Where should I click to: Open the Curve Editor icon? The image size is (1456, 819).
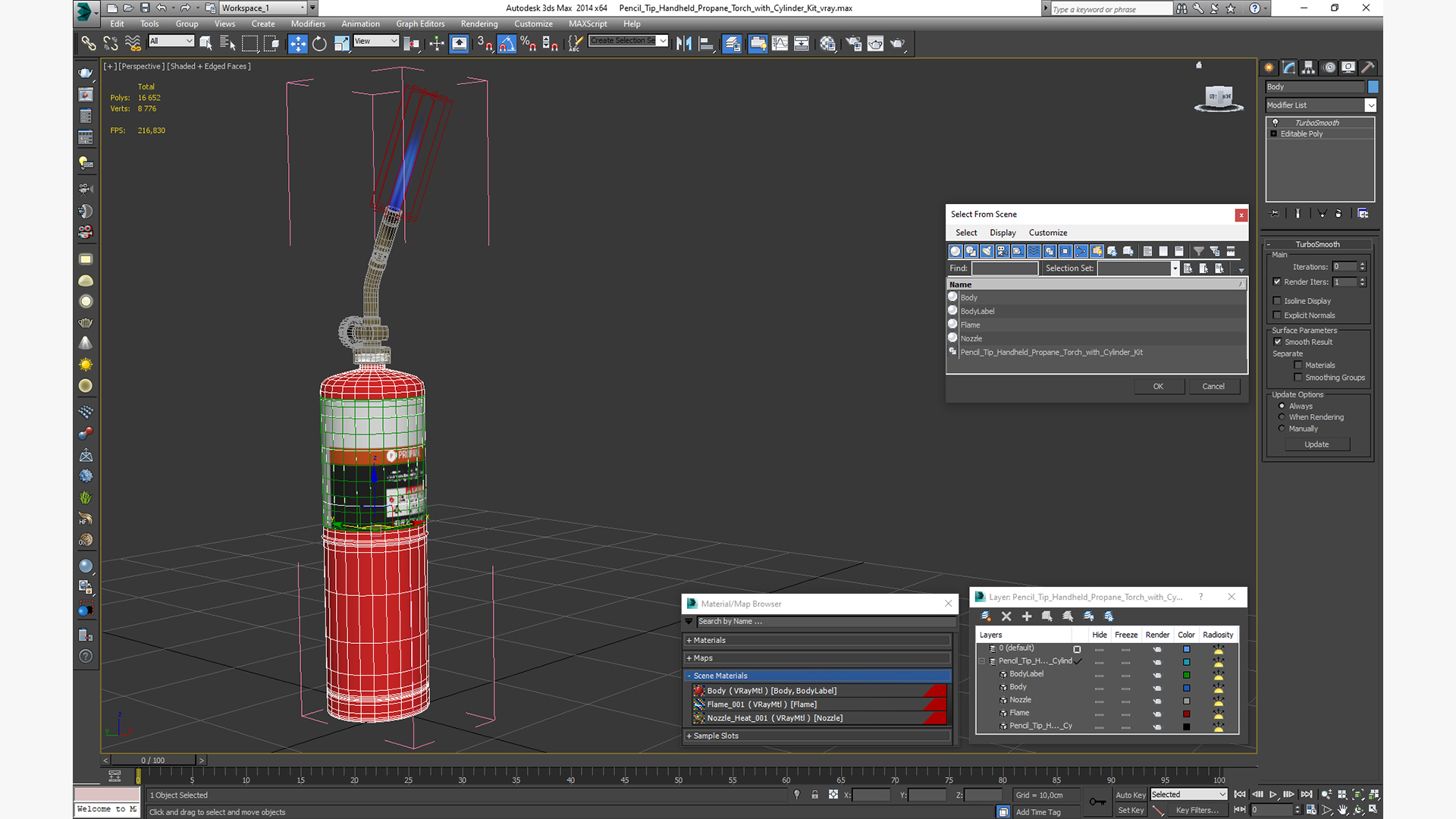point(780,43)
